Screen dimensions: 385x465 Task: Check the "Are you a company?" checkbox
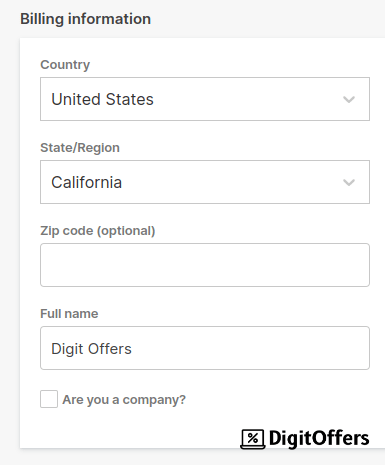(x=49, y=399)
